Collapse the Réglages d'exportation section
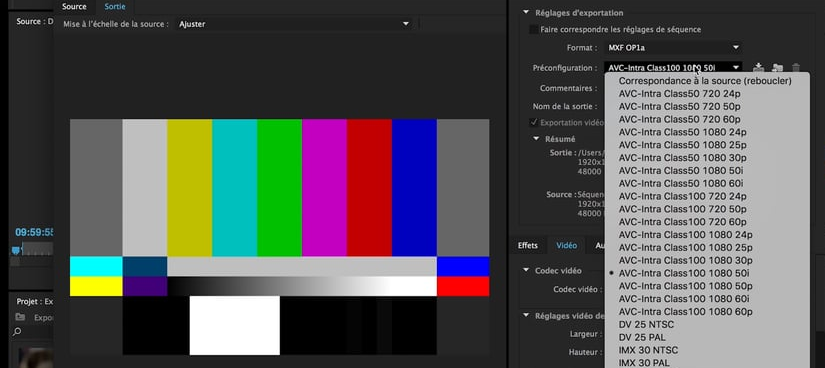Screen dimensions: 825x368 coord(526,13)
